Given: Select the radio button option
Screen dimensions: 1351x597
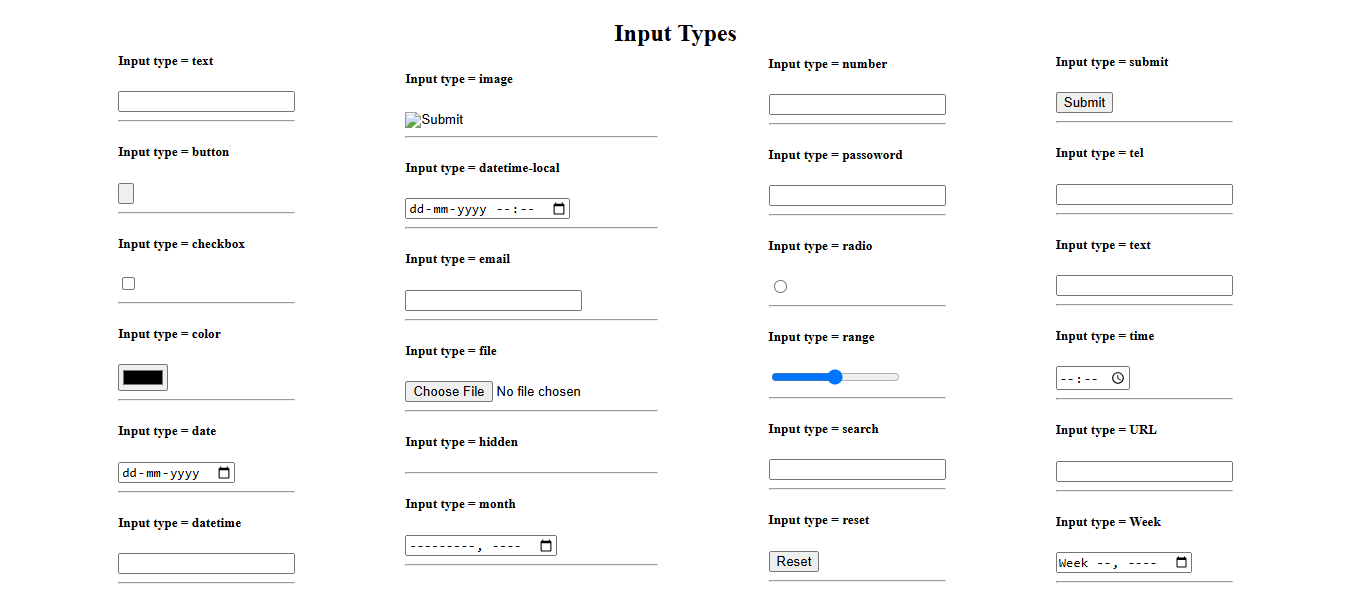Looking at the screenshot, I should point(780,286).
